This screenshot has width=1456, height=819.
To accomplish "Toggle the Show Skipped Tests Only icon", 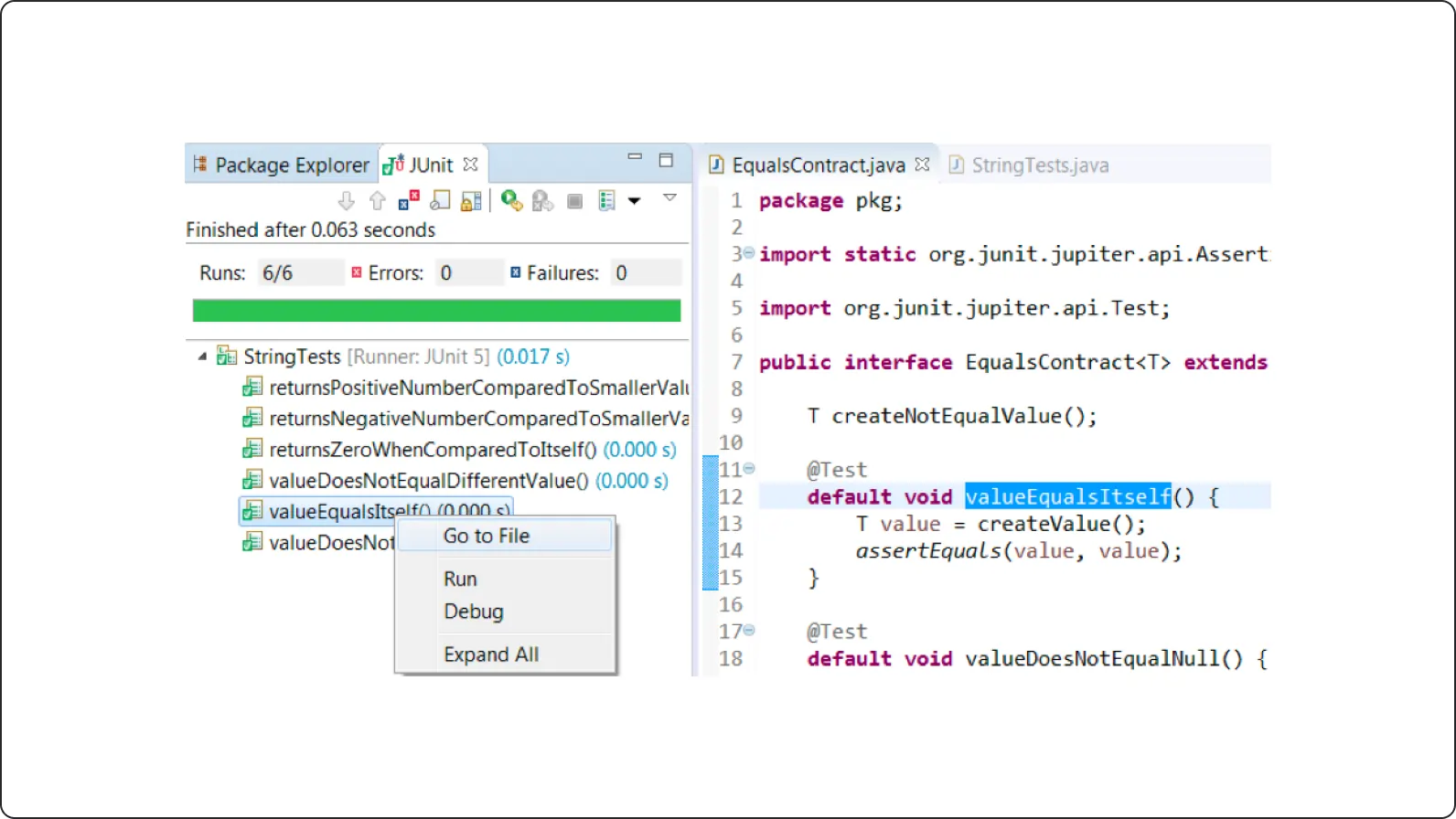I will (440, 201).
